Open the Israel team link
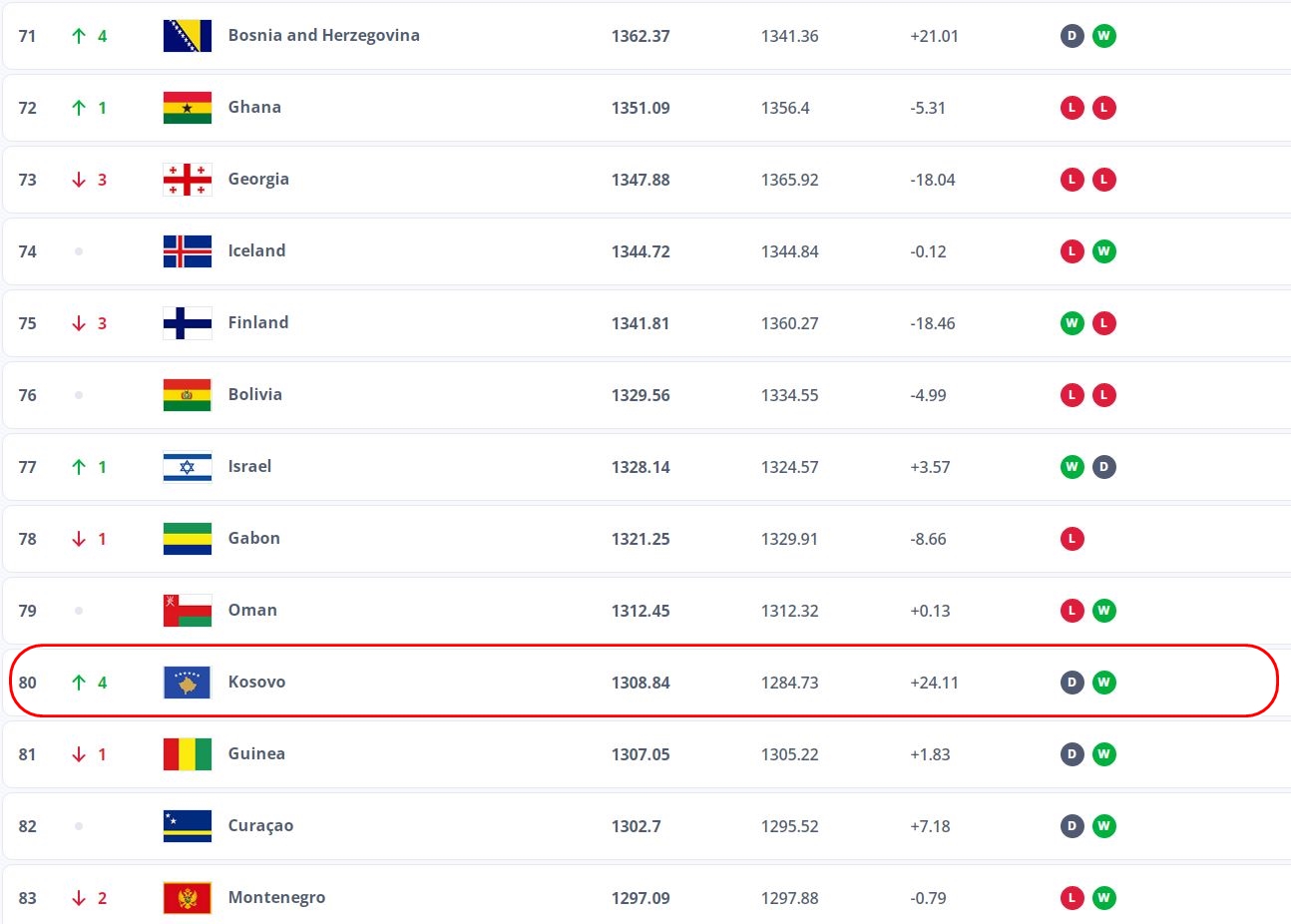This screenshot has height=924, width=1291. [249, 466]
